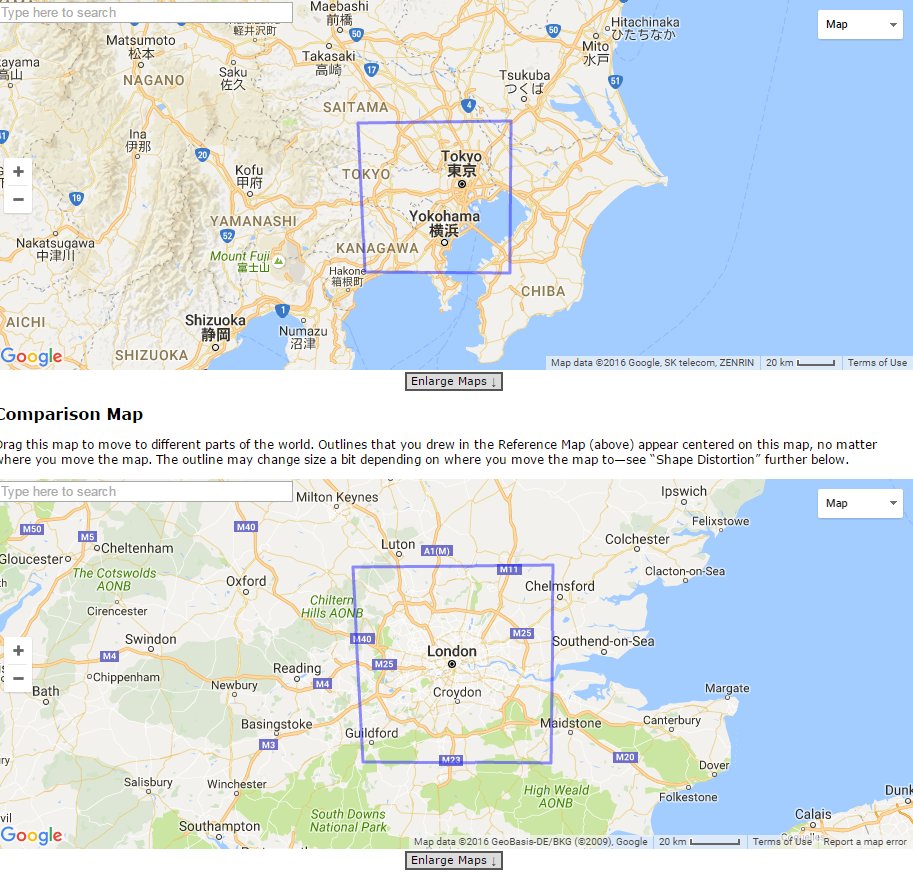Click the M3 shield near Basingstoke
The height and width of the screenshot is (876, 913).
click(268, 744)
